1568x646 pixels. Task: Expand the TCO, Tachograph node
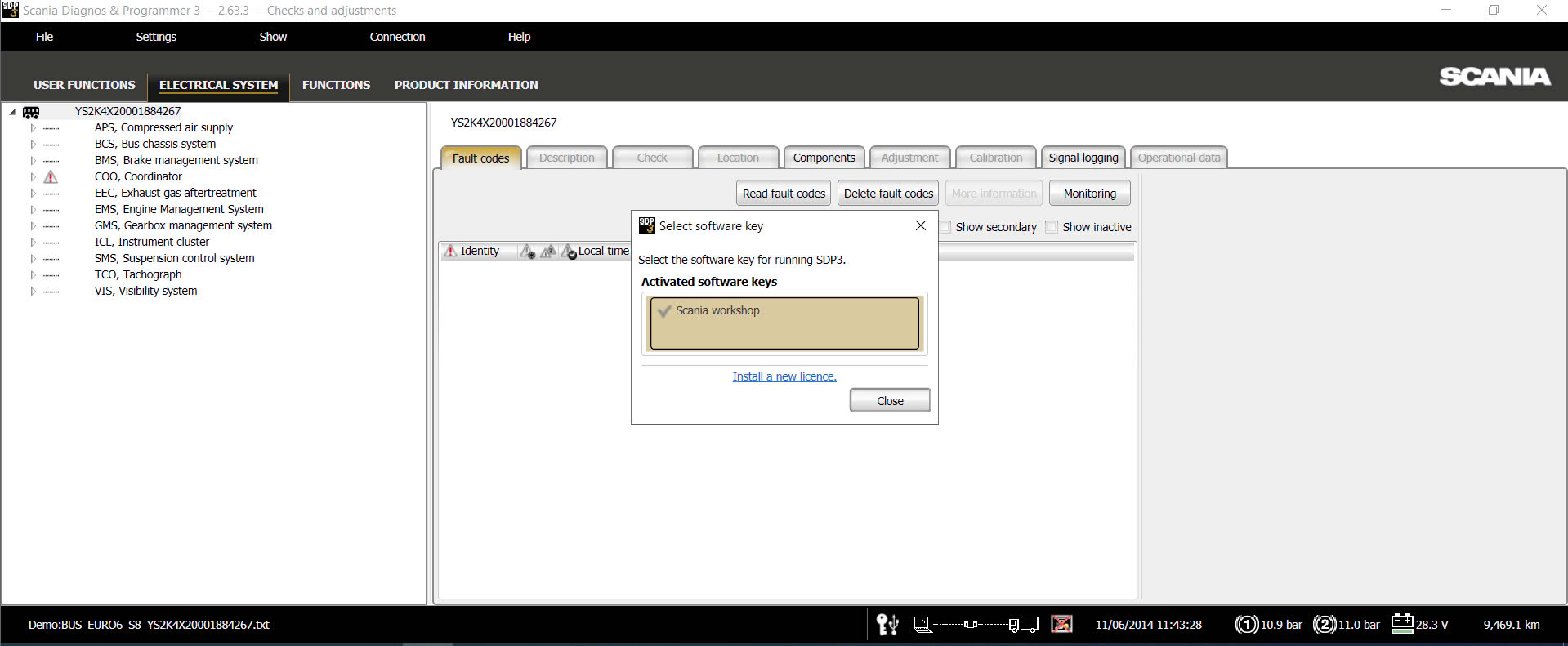coord(33,275)
